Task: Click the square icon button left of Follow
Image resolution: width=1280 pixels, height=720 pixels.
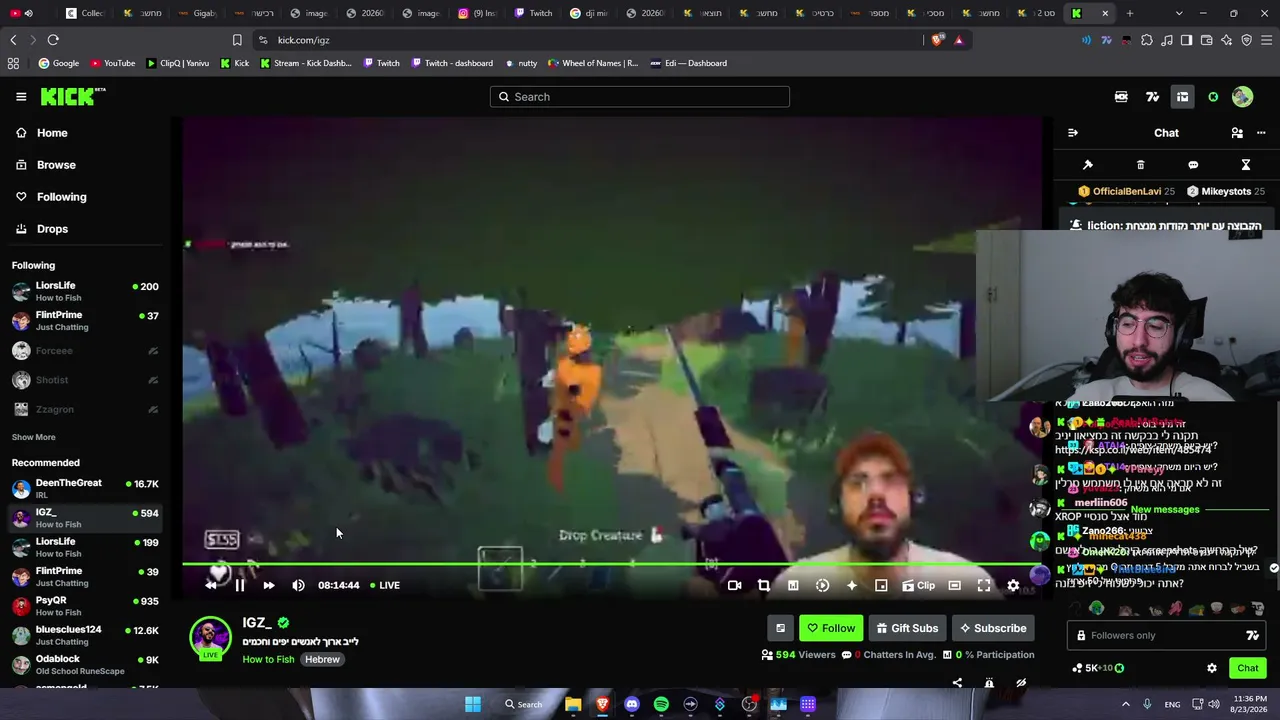Action: tap(781, 628)
